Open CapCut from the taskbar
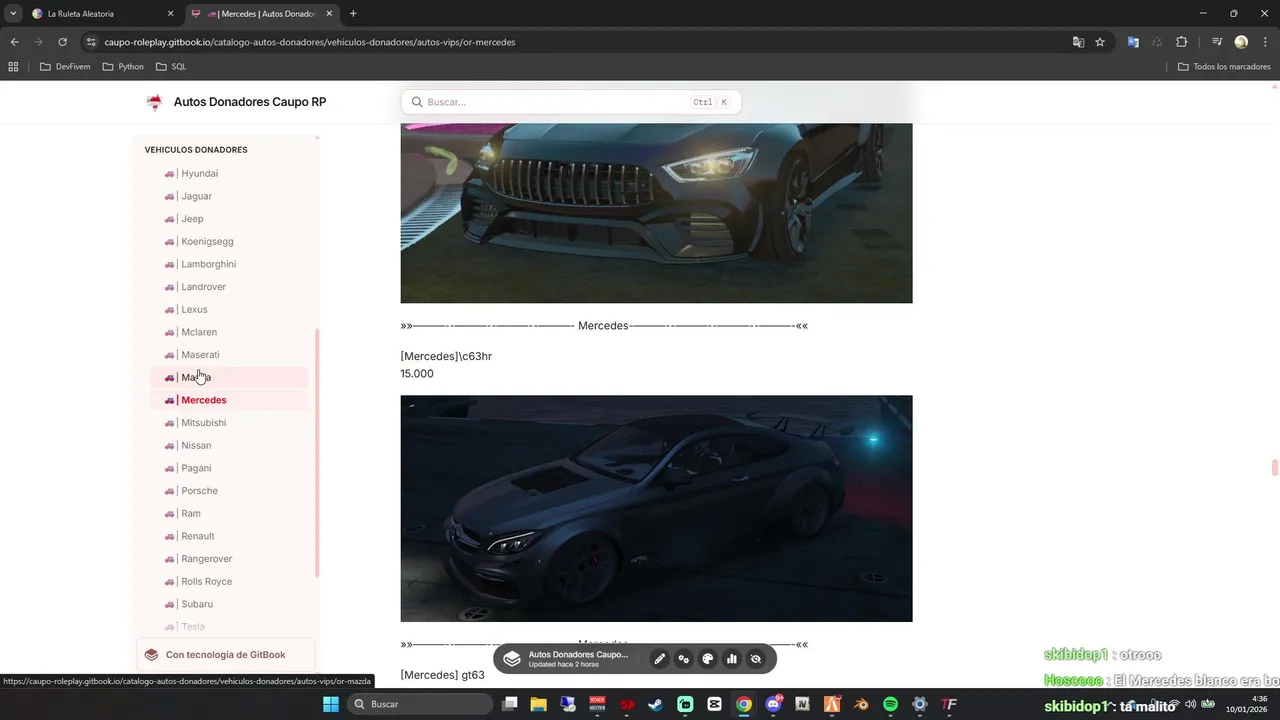This screenshot has width=1280, height=720. 714,704
